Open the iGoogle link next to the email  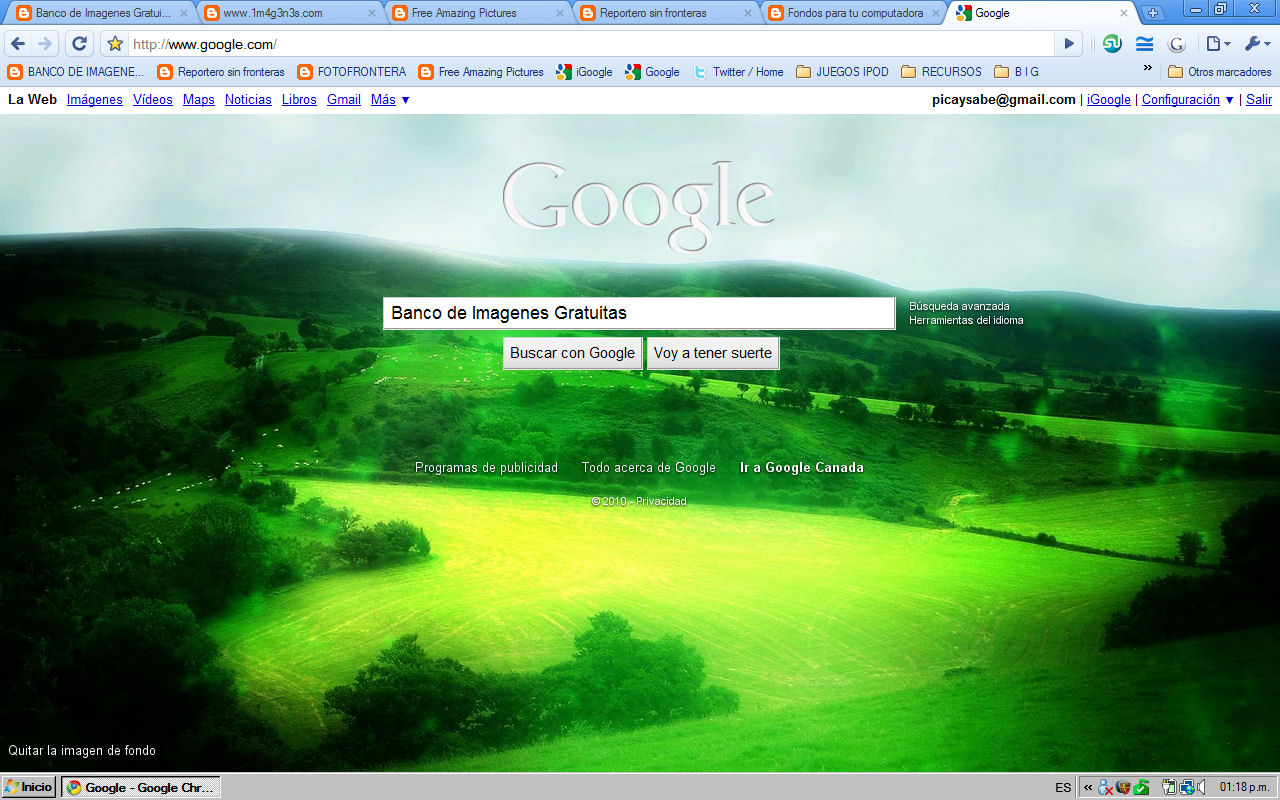(x=1109, y=99)
